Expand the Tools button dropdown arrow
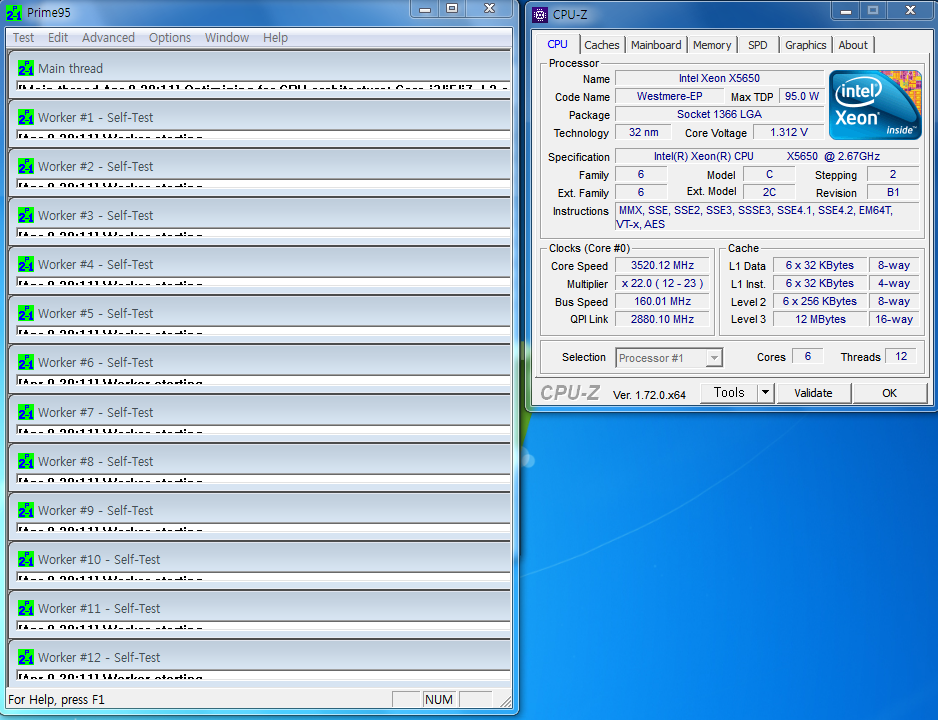 click(765, 393)
